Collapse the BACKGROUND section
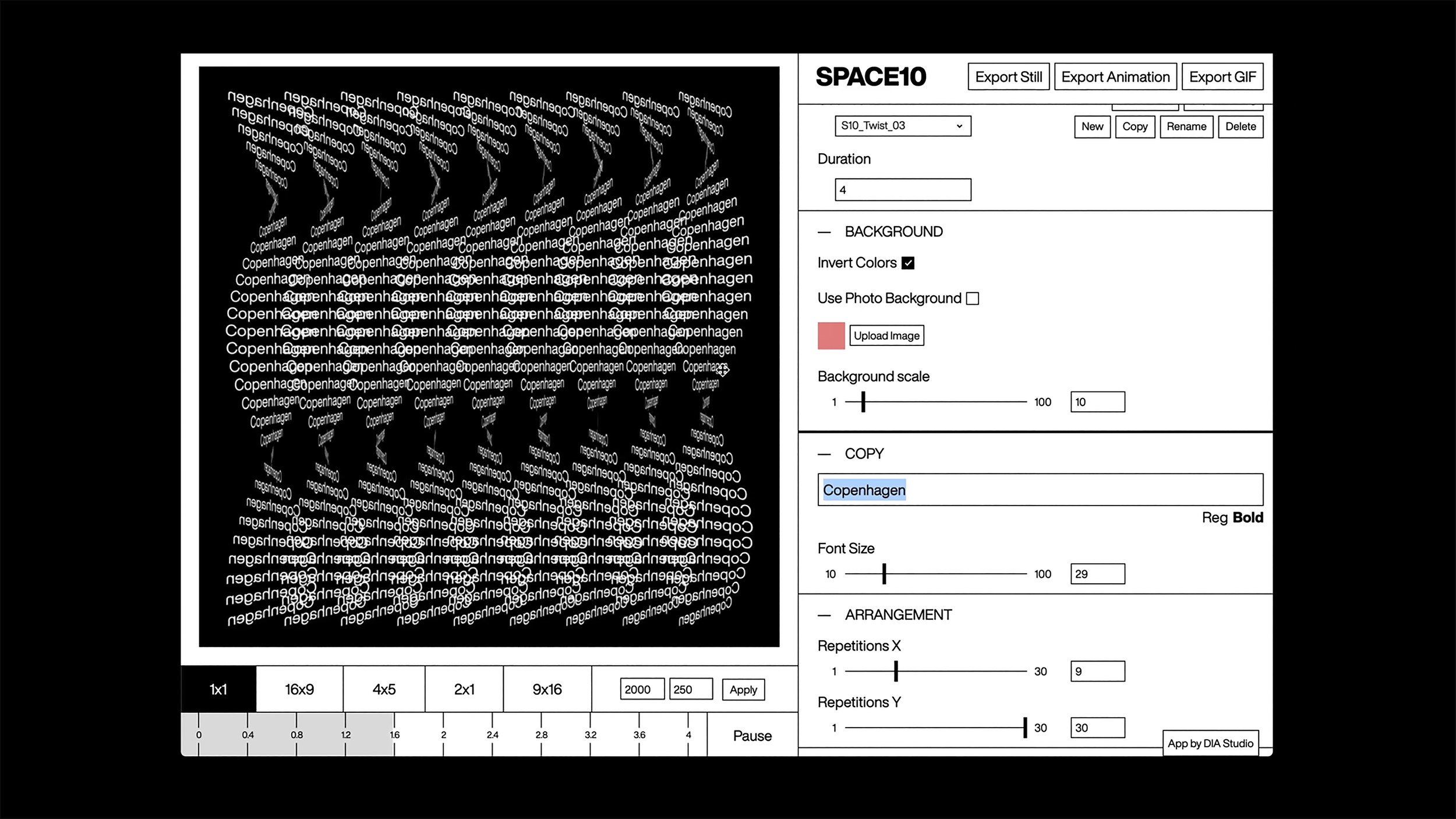The image size is (1456, 819). (x=824, y=231)
